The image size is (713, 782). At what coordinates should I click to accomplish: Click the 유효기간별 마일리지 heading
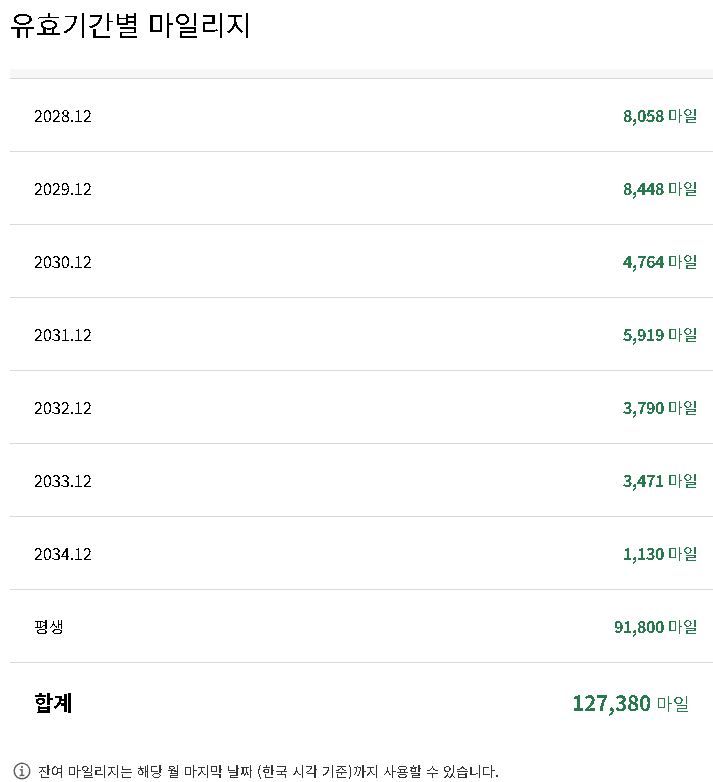130,25
